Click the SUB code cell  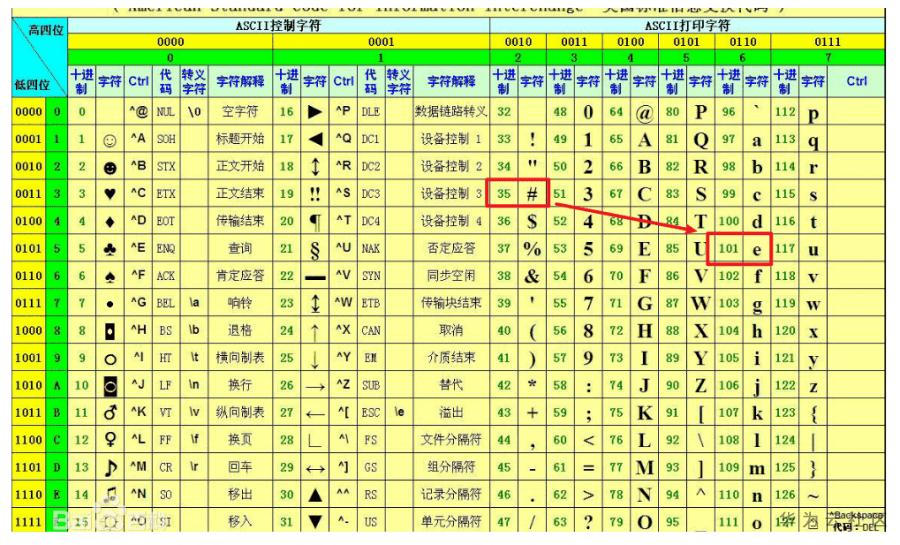371,385
